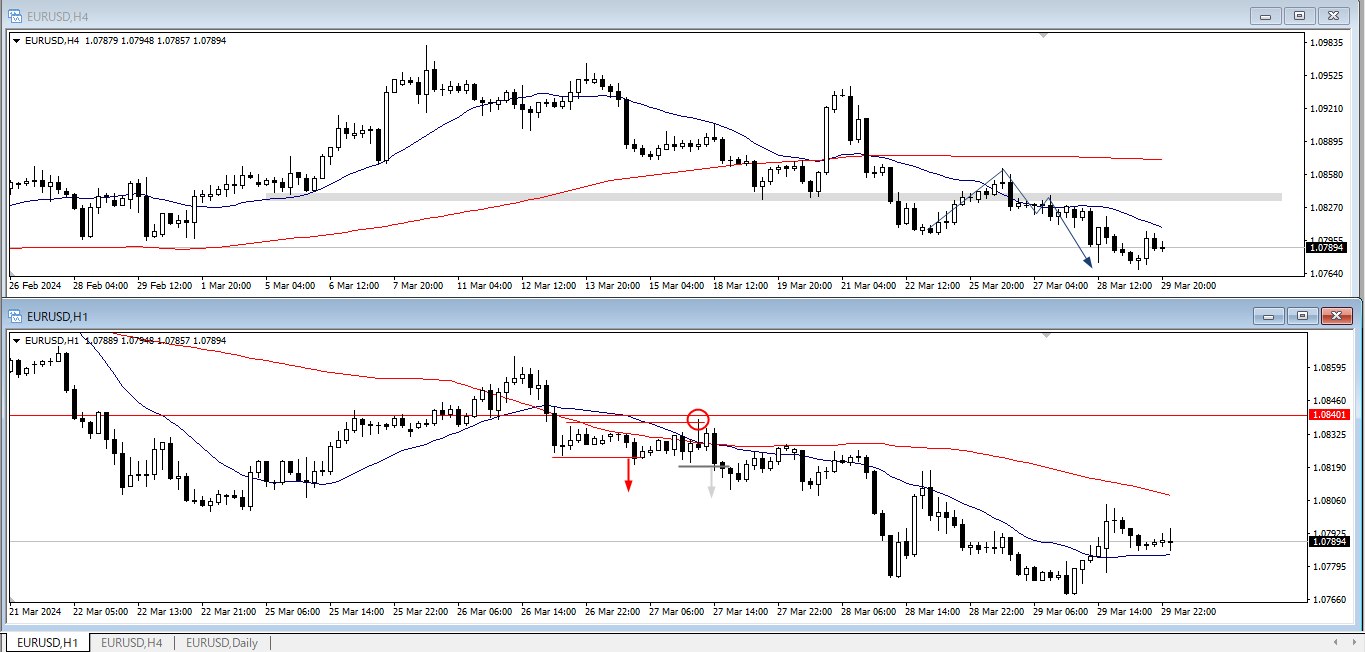Image resolution: width=1365 pixels, height=652 pixels.
Task: Maximize the EURUSD,H1 chart window
Action: [1302, 316]
